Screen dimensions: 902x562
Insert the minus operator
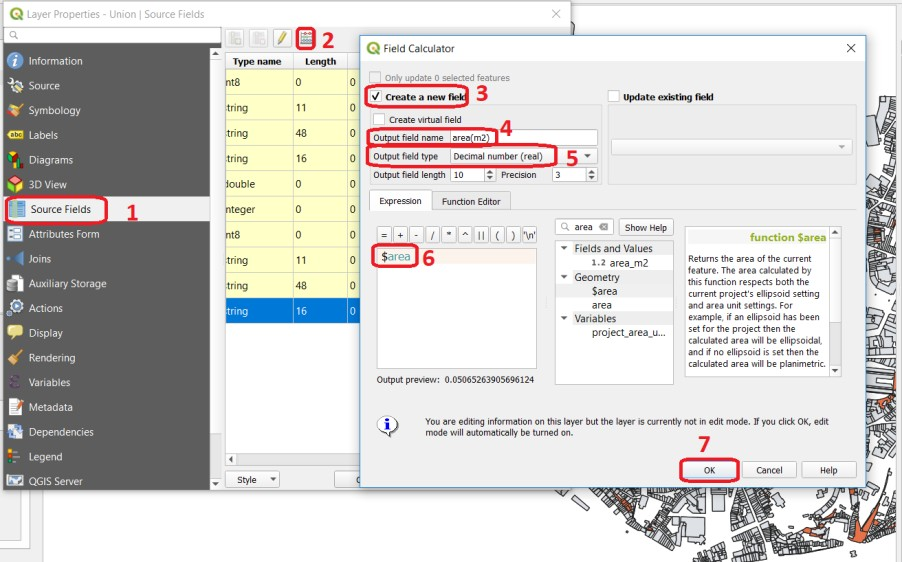coord(416,235)
